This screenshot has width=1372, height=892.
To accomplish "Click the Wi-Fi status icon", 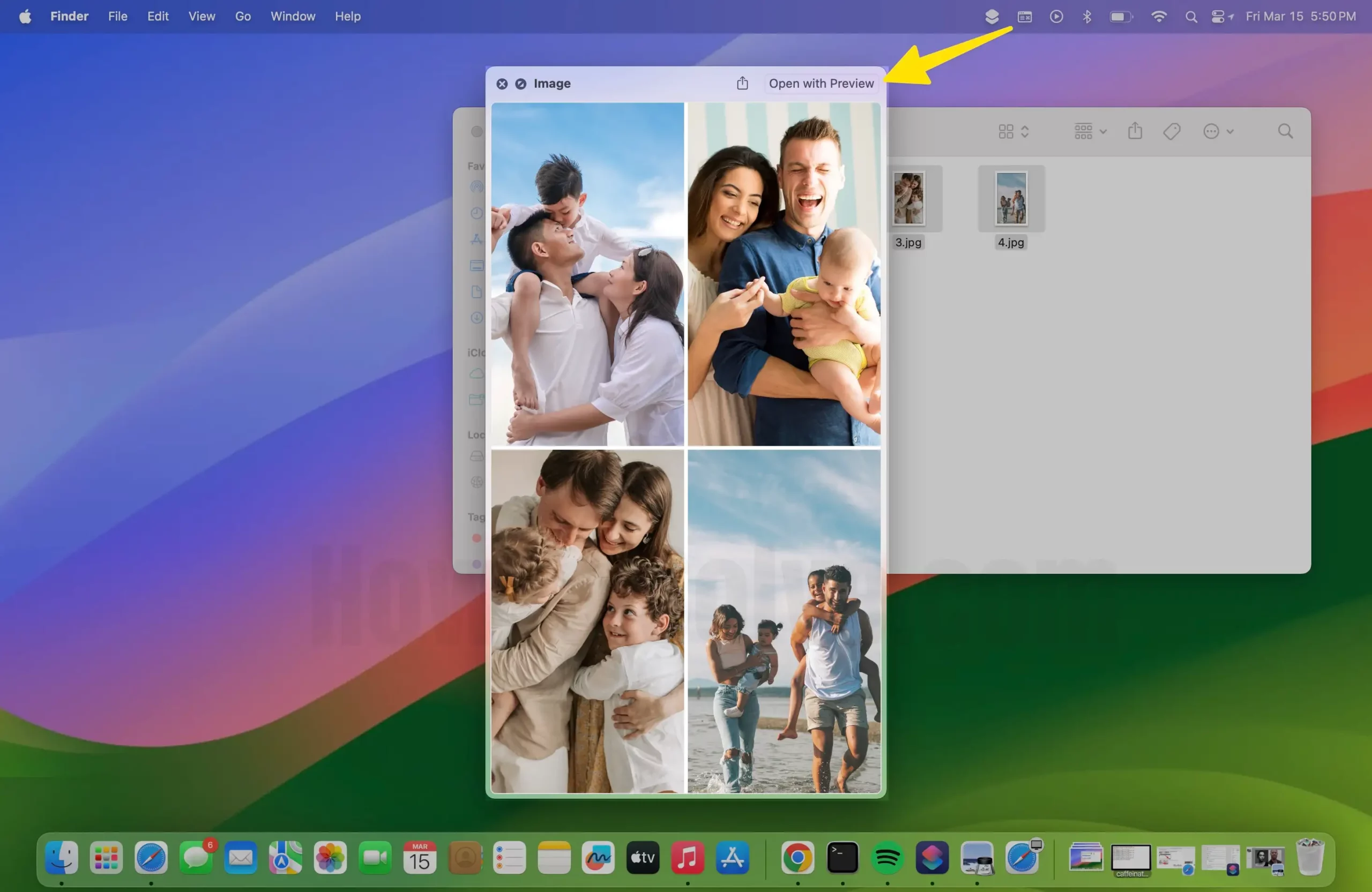I will click(x=1158, y=17).
